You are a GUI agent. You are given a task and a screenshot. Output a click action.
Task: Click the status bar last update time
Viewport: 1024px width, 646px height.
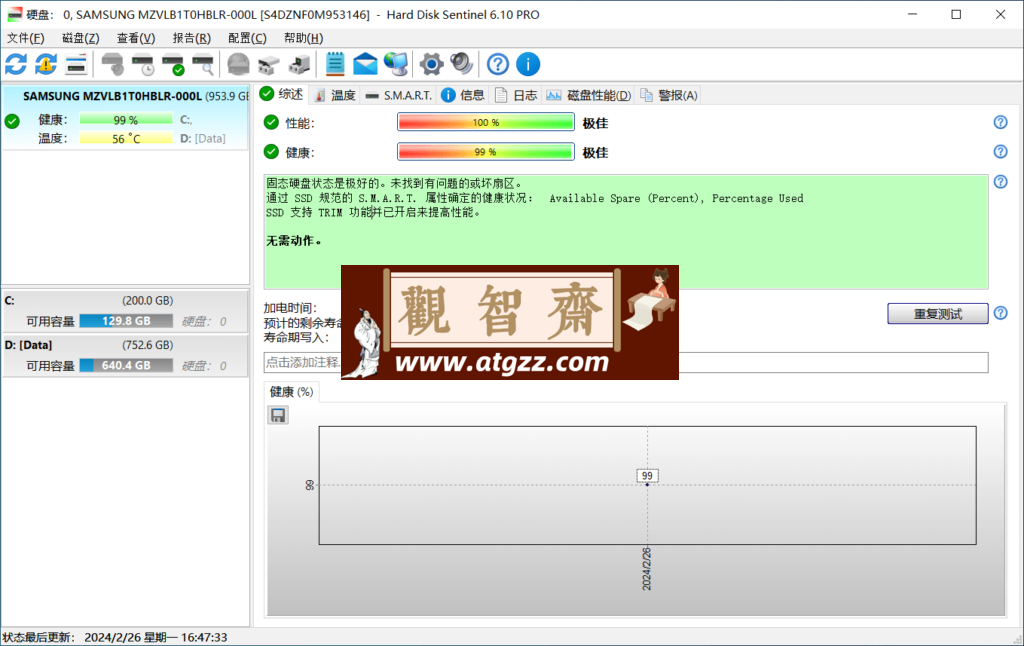pyautogui.click(x=114, y=638)
